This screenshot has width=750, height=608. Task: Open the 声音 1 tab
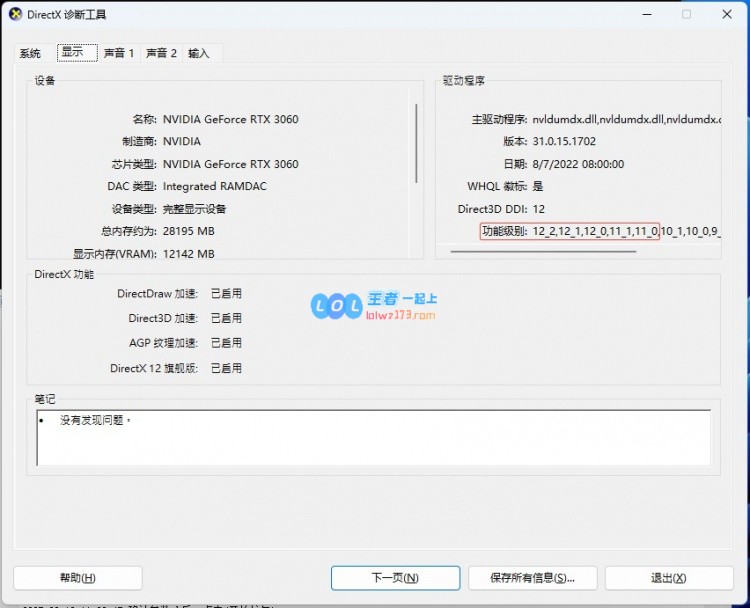[119, 53]
